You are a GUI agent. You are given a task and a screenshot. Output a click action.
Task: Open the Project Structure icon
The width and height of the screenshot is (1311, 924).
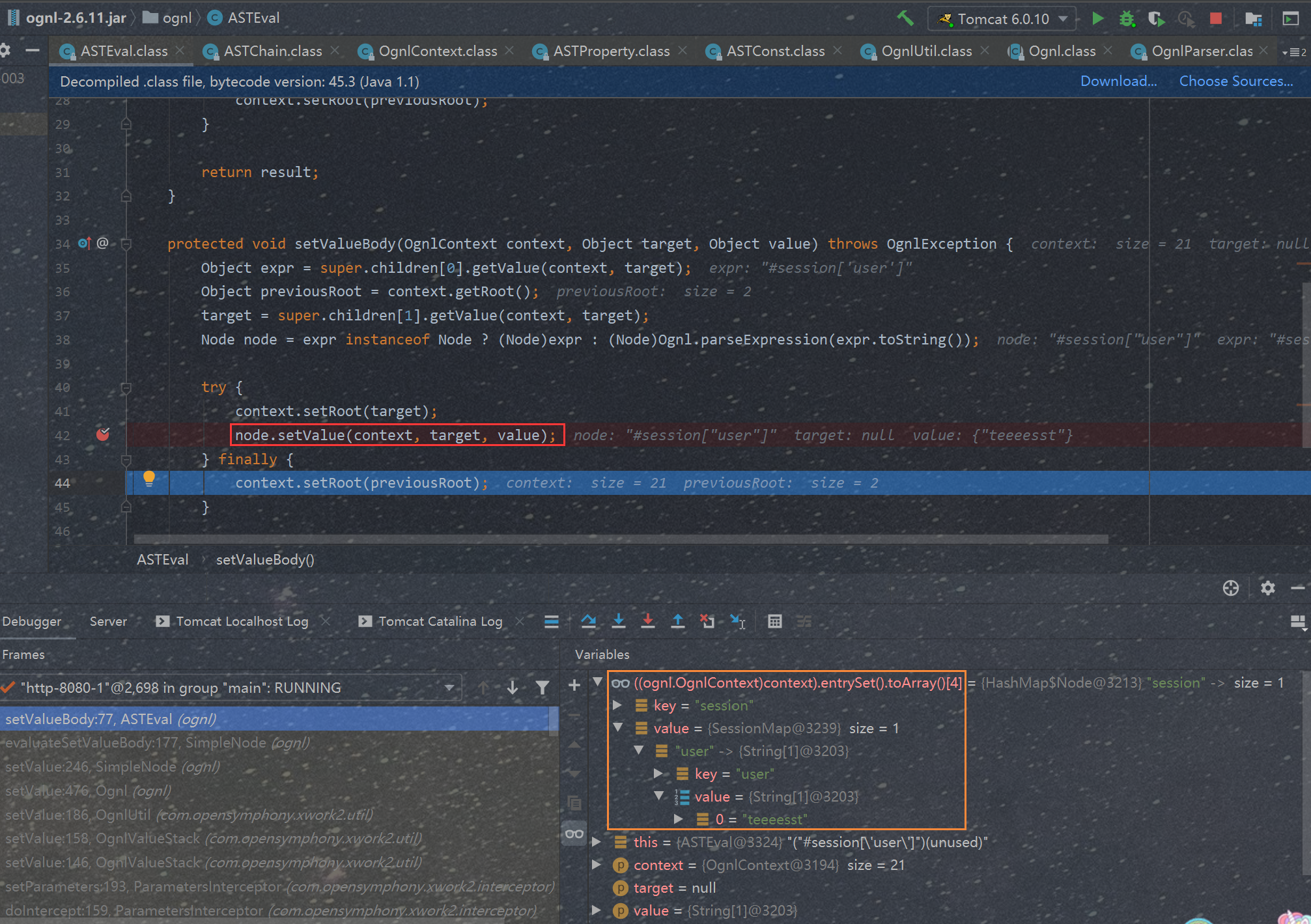click(x=1253, y=18)
